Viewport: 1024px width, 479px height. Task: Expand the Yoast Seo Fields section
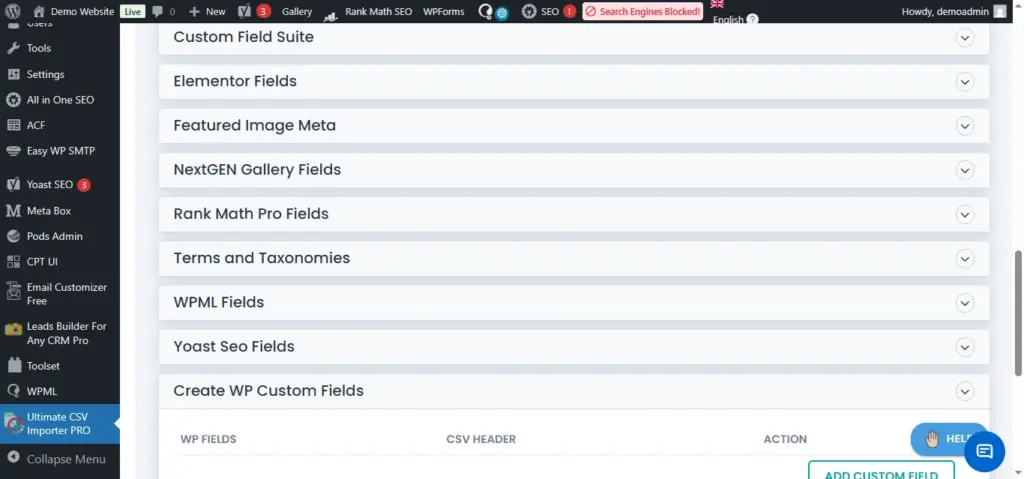tap(965, 347)
